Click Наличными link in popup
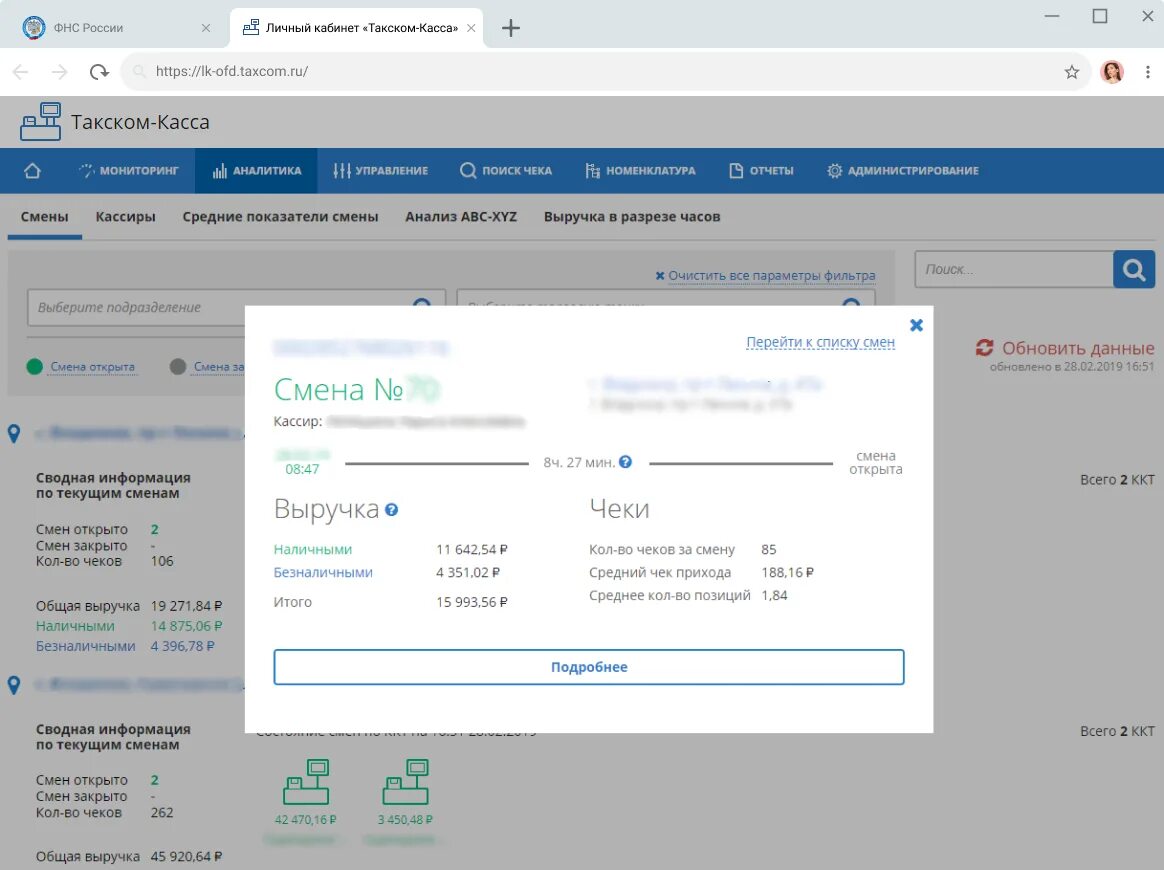 (313, 549)
